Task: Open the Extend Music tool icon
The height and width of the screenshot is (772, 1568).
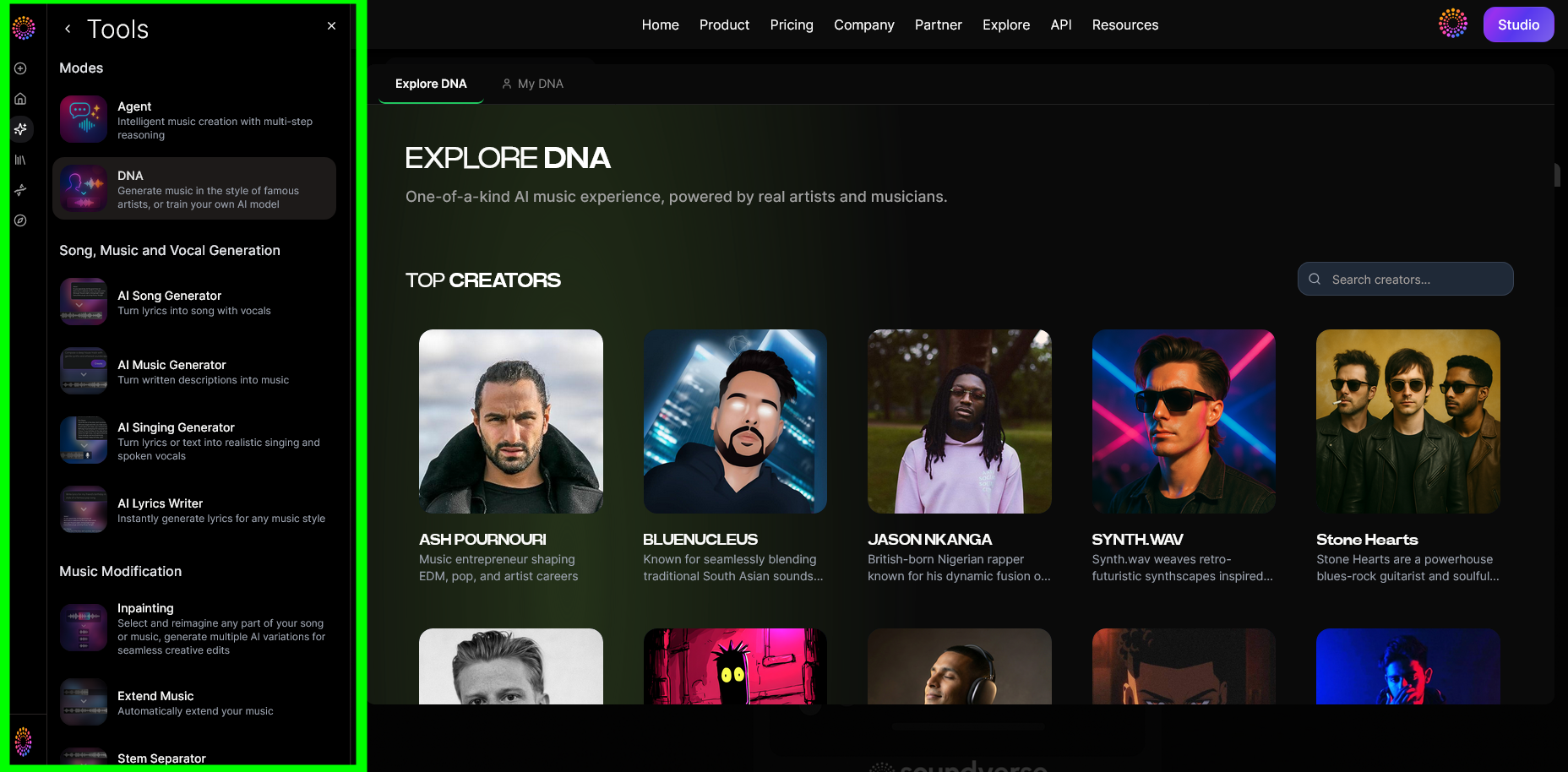Action: click(x=84, y=702)
